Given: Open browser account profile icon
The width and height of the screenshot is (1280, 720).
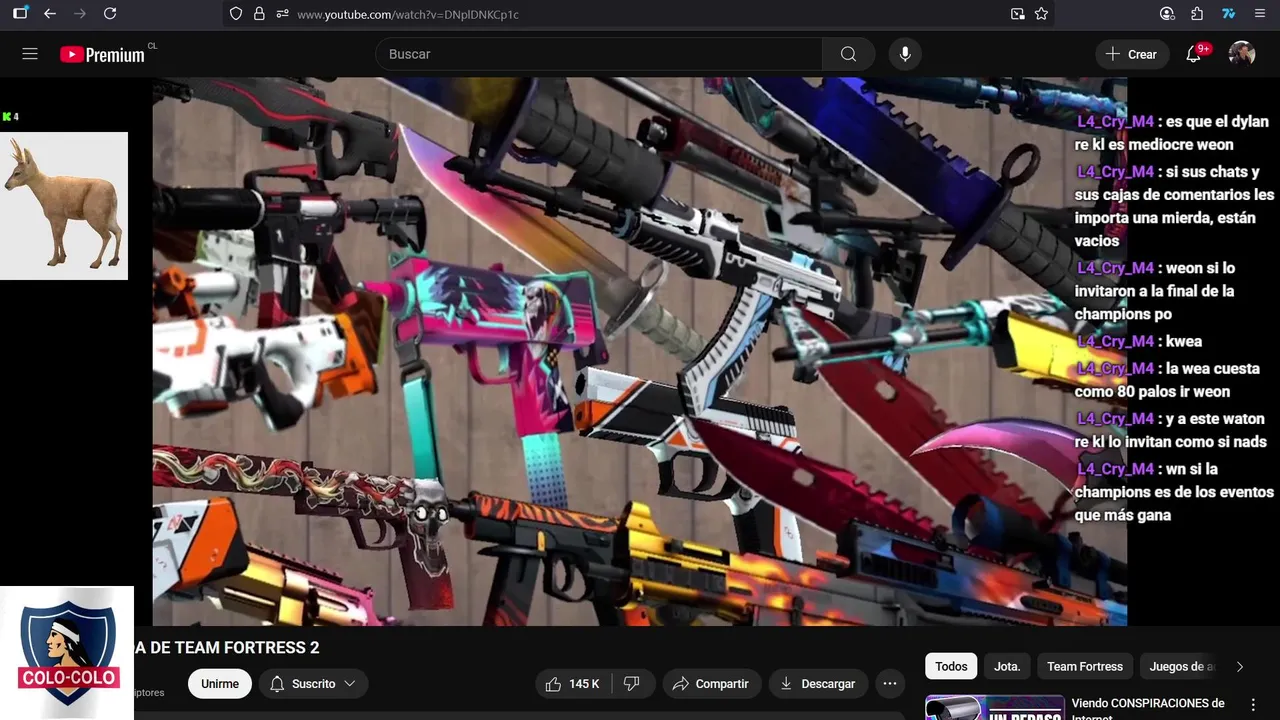Looking at the screenshot, I should coord(1167,14).
